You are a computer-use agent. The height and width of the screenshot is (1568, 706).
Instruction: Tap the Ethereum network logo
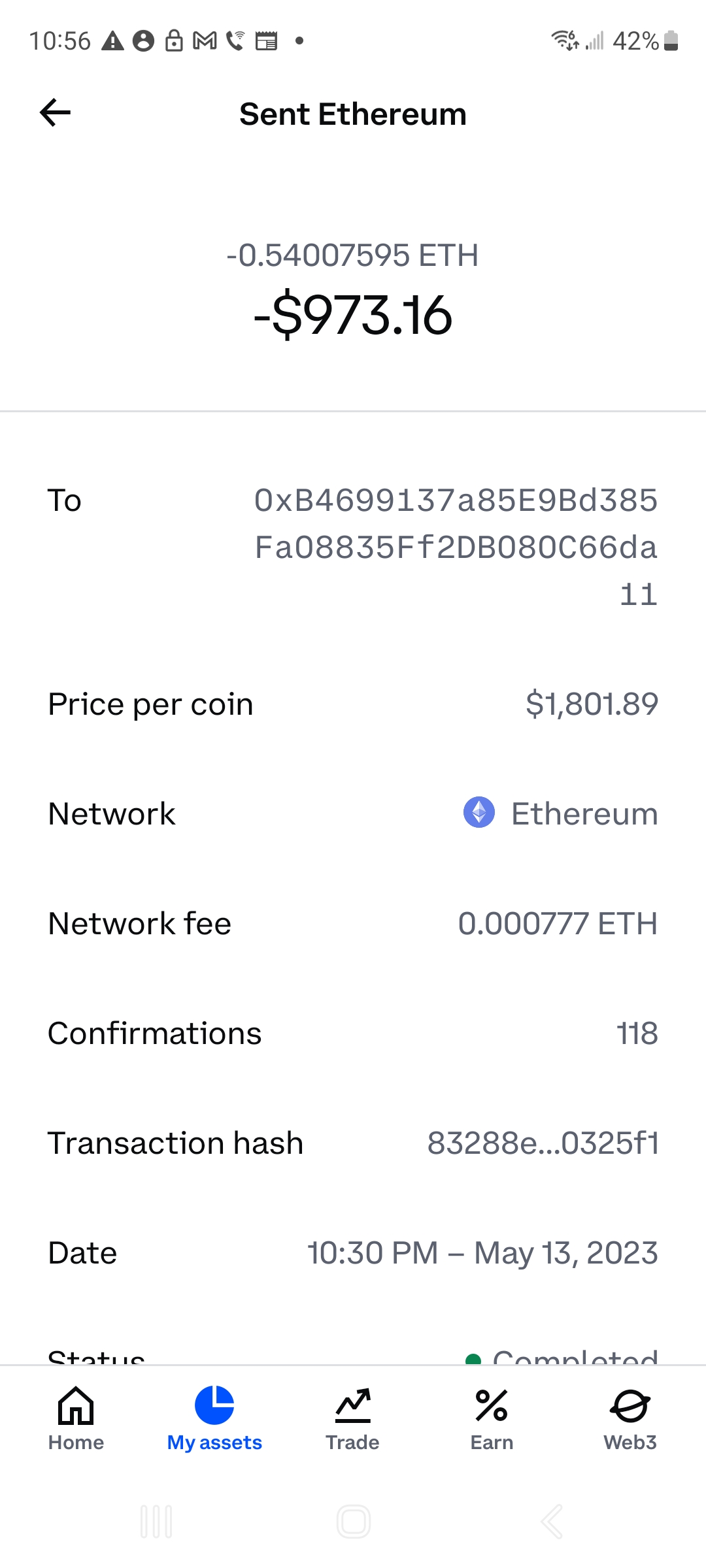(479, 813)
